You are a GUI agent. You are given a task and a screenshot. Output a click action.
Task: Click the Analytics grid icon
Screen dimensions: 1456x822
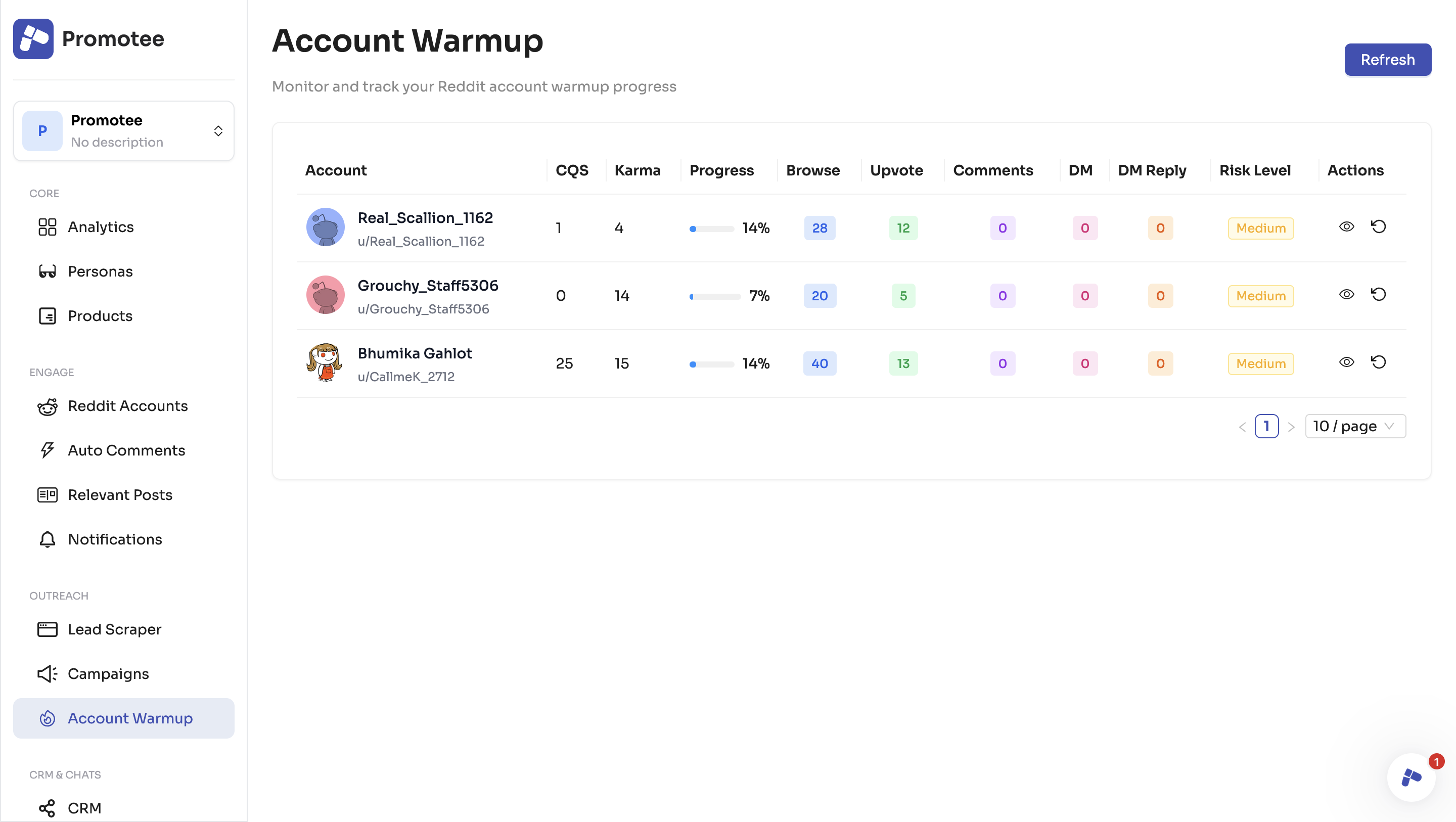point(48,226)
